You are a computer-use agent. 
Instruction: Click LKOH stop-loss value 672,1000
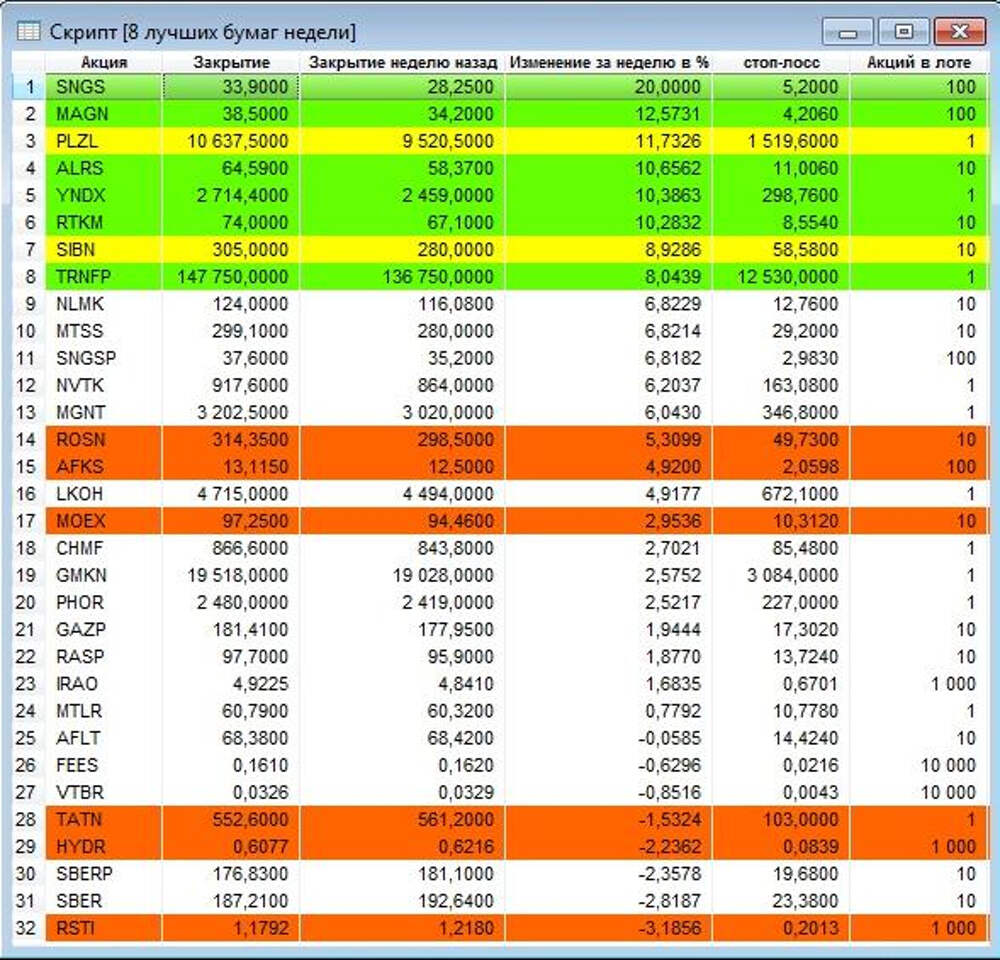[x=800, y=494]
